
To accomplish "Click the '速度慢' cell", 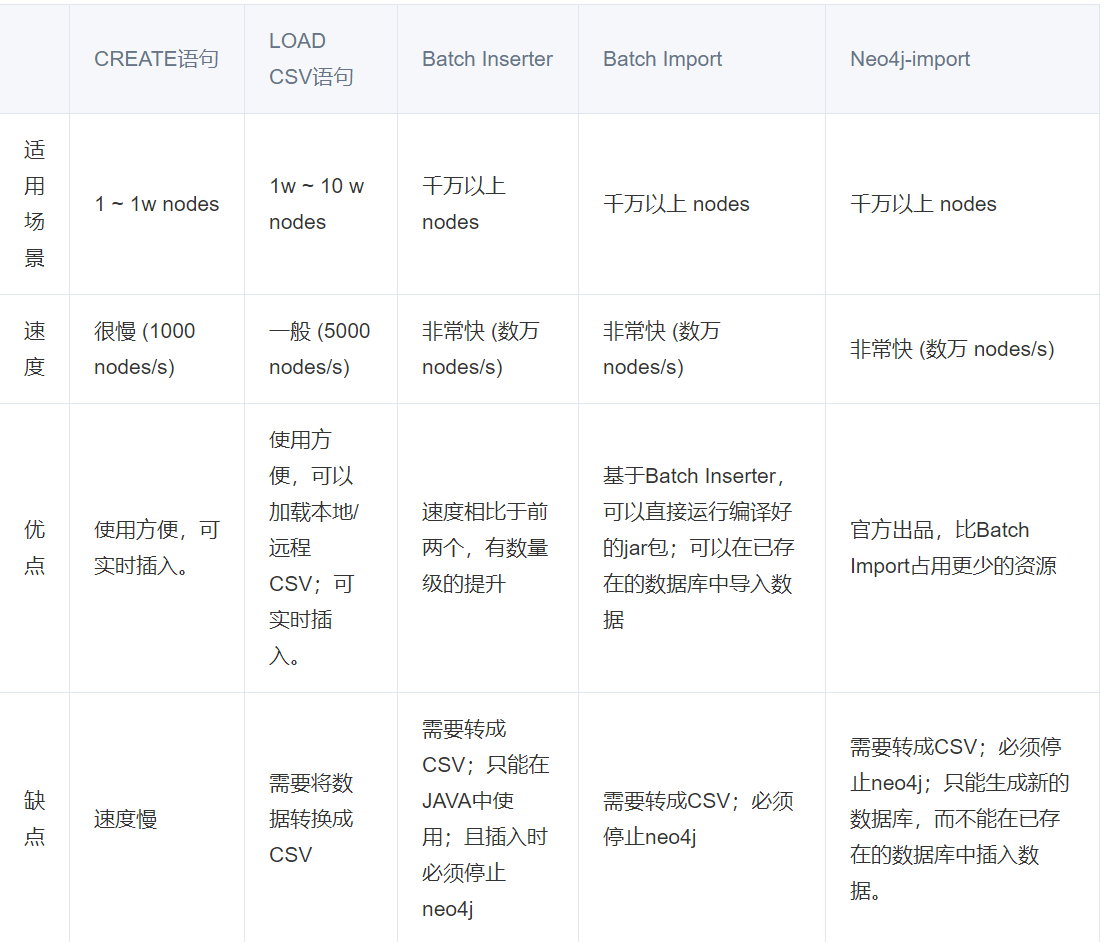I will pos(156,818).
